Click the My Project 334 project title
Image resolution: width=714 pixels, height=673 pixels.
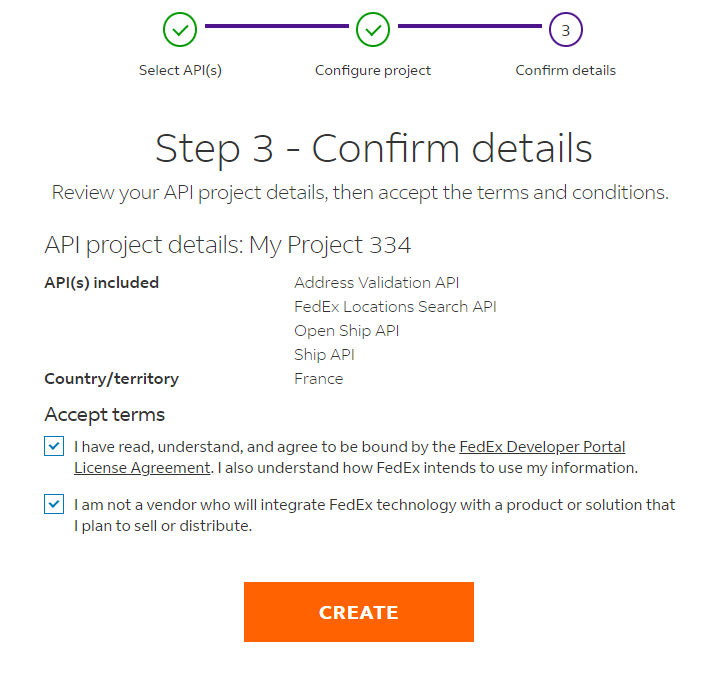coord(330,245)
